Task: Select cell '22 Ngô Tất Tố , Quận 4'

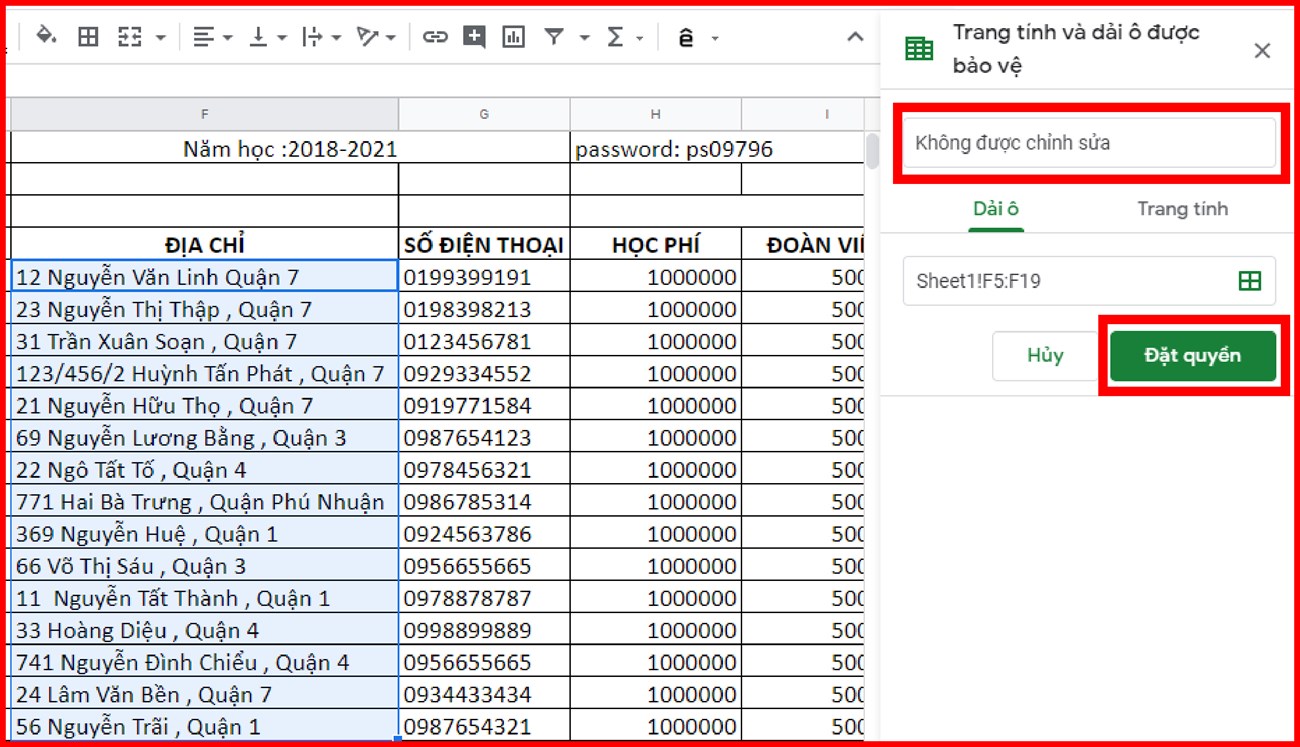Action: click(x=204, y=469)
